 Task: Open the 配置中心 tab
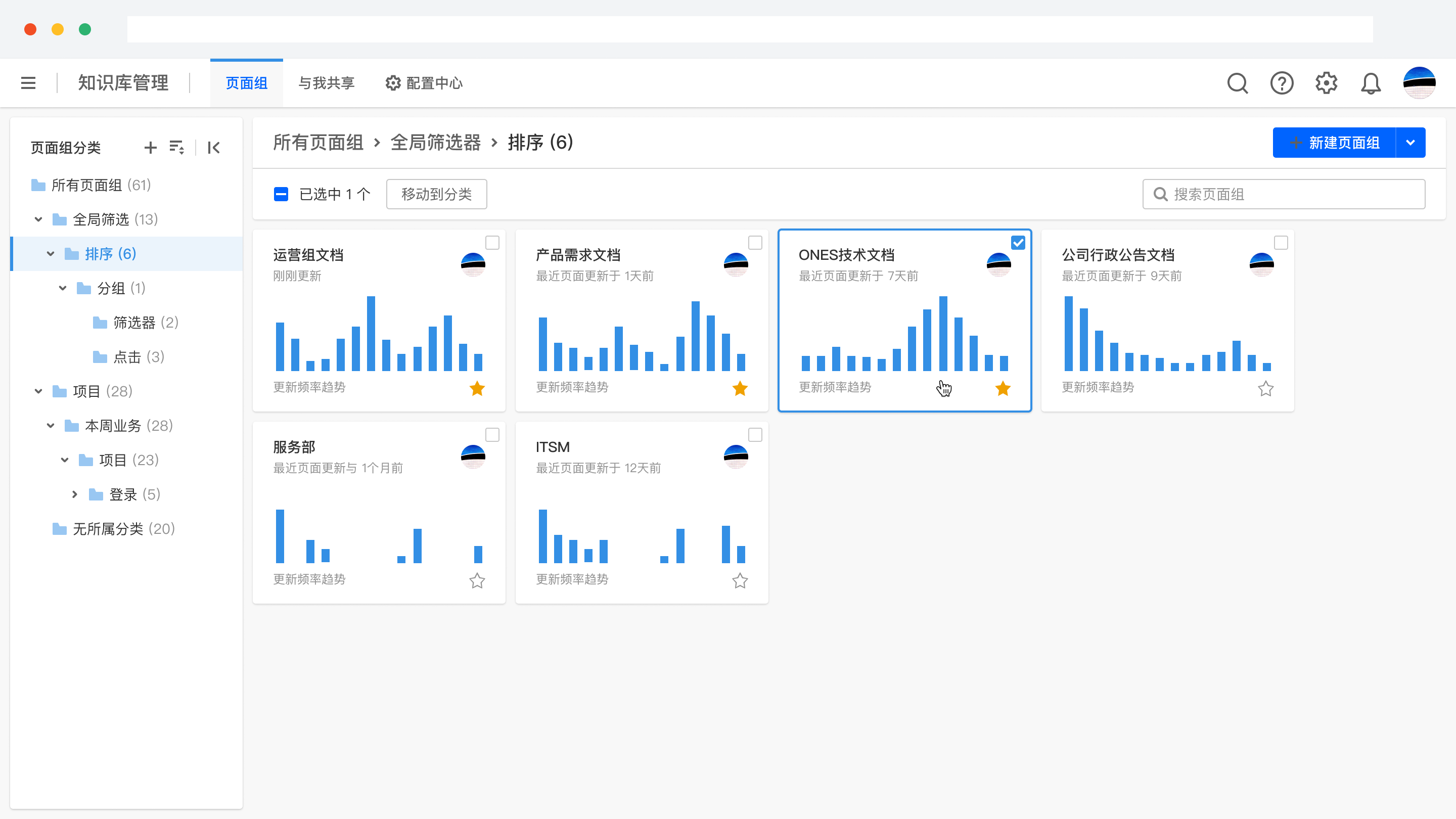pyautogui.click(x=424, y=83)
